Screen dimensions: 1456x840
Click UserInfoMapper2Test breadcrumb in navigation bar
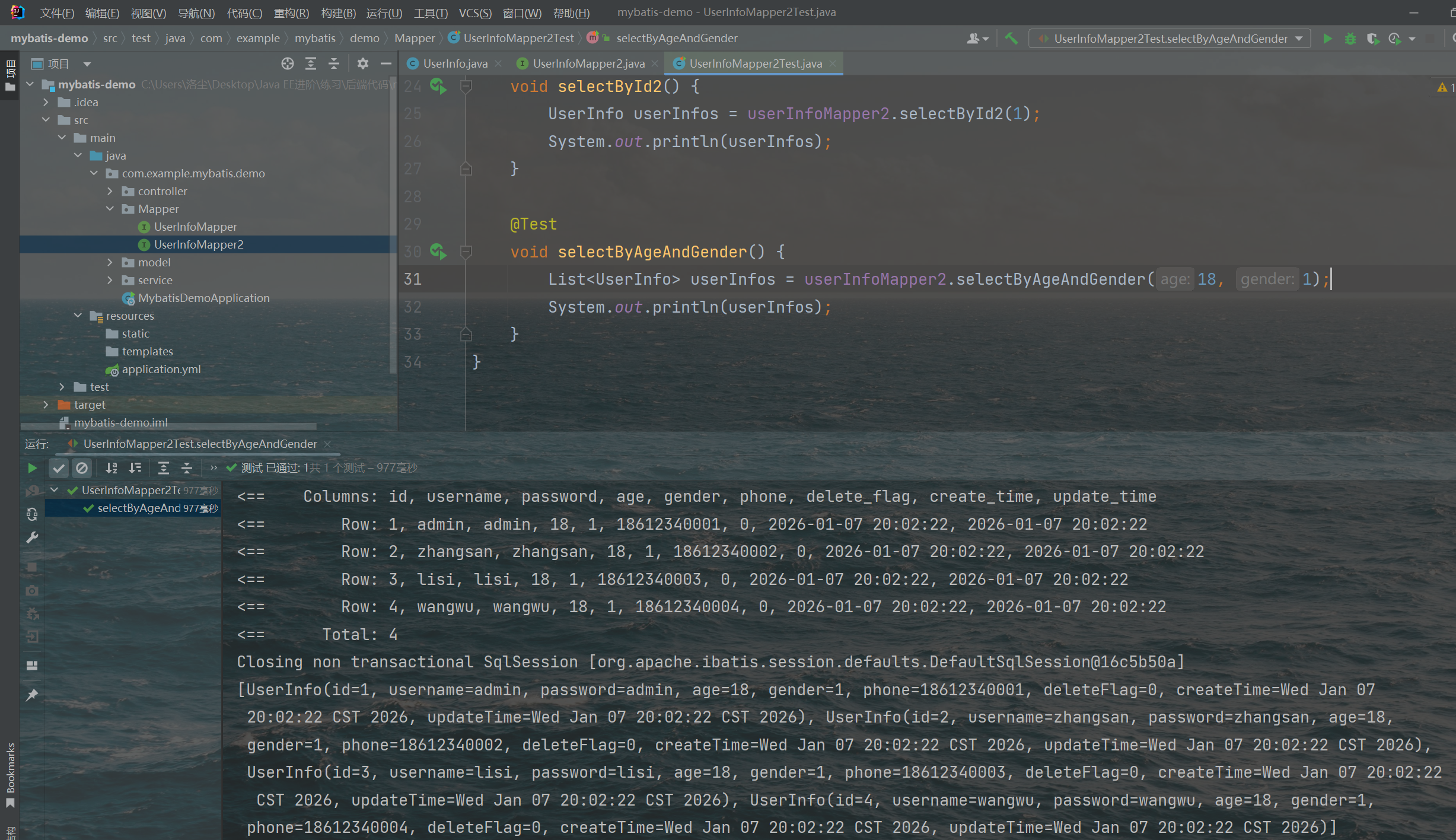518,38
